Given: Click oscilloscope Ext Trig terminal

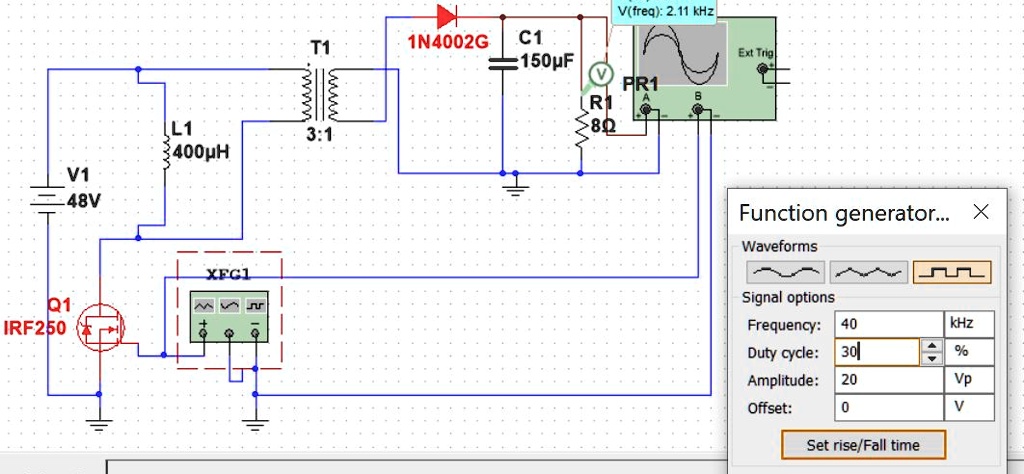Looking at the screenshot, I should [761, 69].
